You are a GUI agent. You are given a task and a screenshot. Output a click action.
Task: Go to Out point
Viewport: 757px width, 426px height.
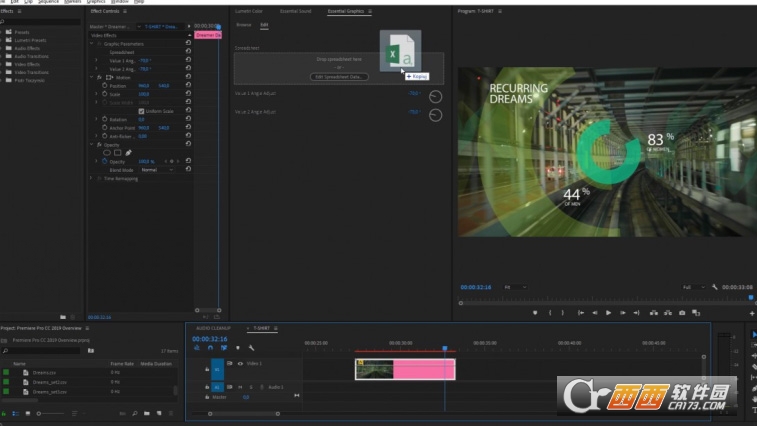click(x=636, y=313)
